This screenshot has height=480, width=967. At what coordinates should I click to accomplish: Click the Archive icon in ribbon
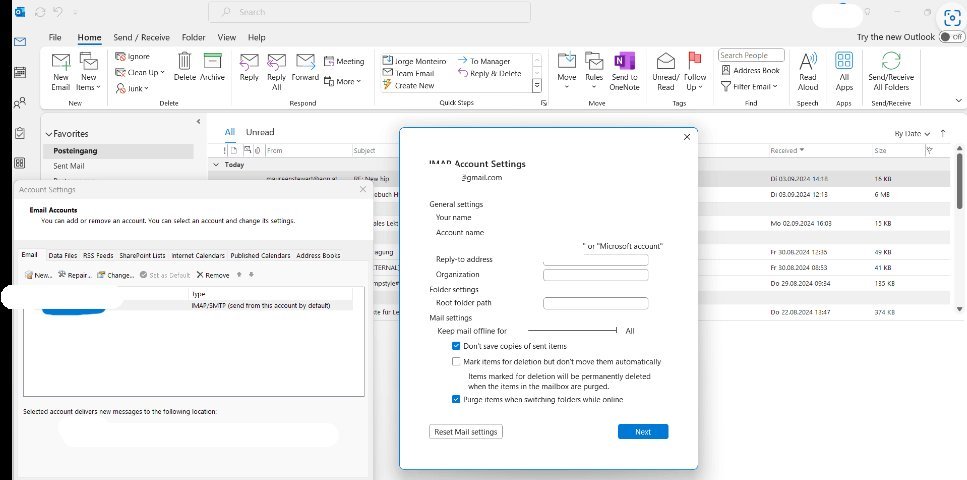pyautogui.click(x=212, y=61)
